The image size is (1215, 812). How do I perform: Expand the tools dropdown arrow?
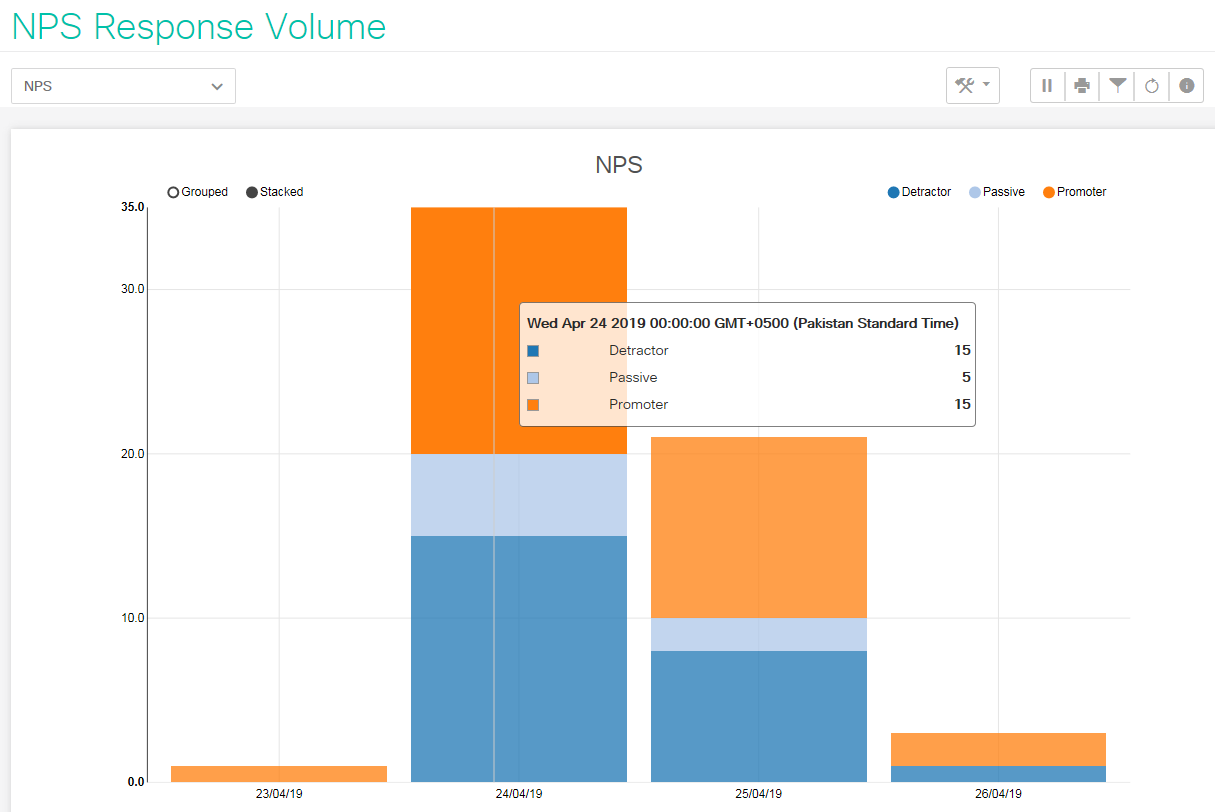(984, 86)
